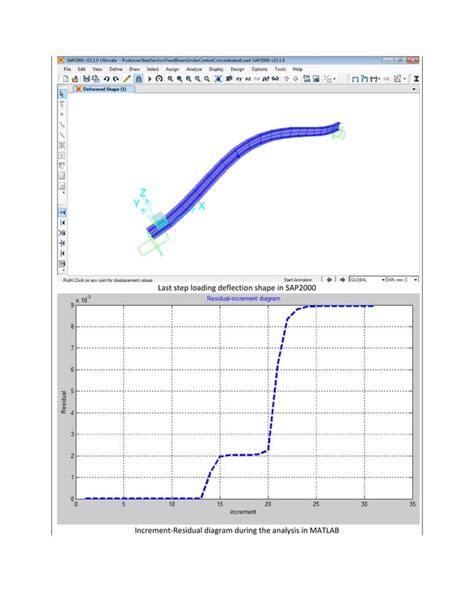Click the Run Analysis play icon
The height and width of the screenshot is (613, 474).
(149, 79)
